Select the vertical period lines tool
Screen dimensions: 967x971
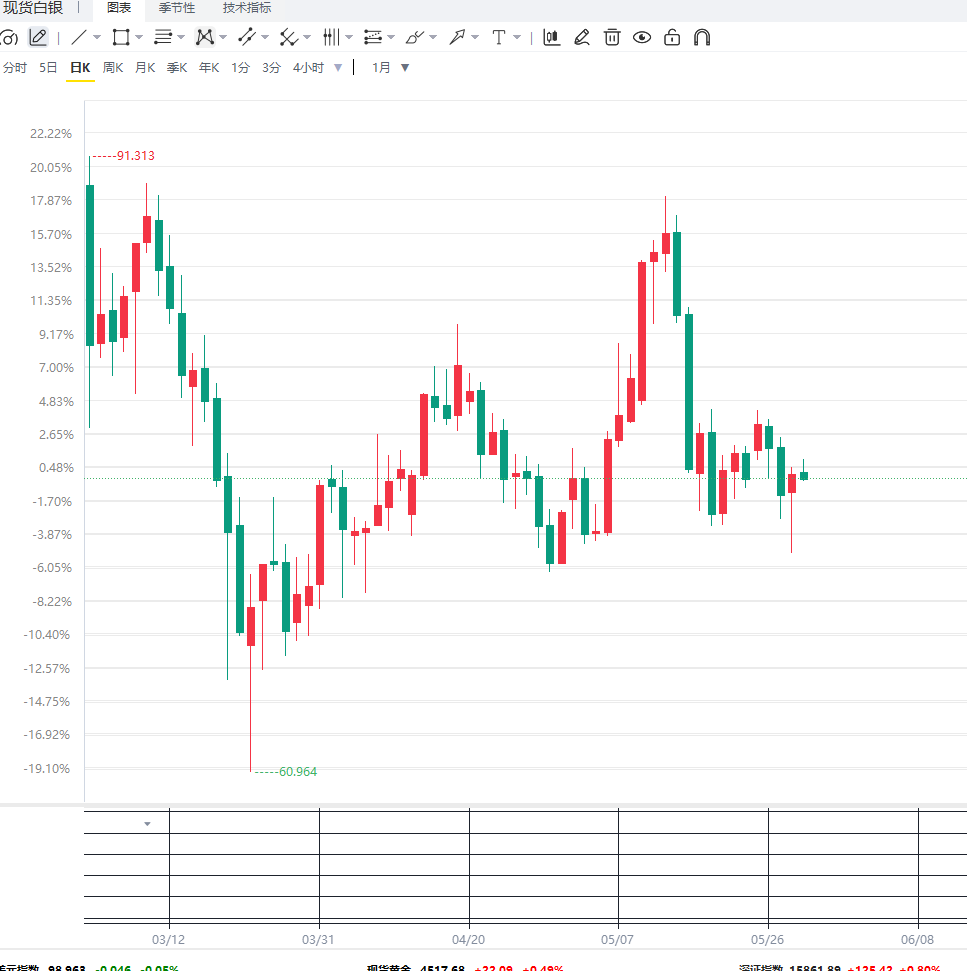click(x=331, y=37)
